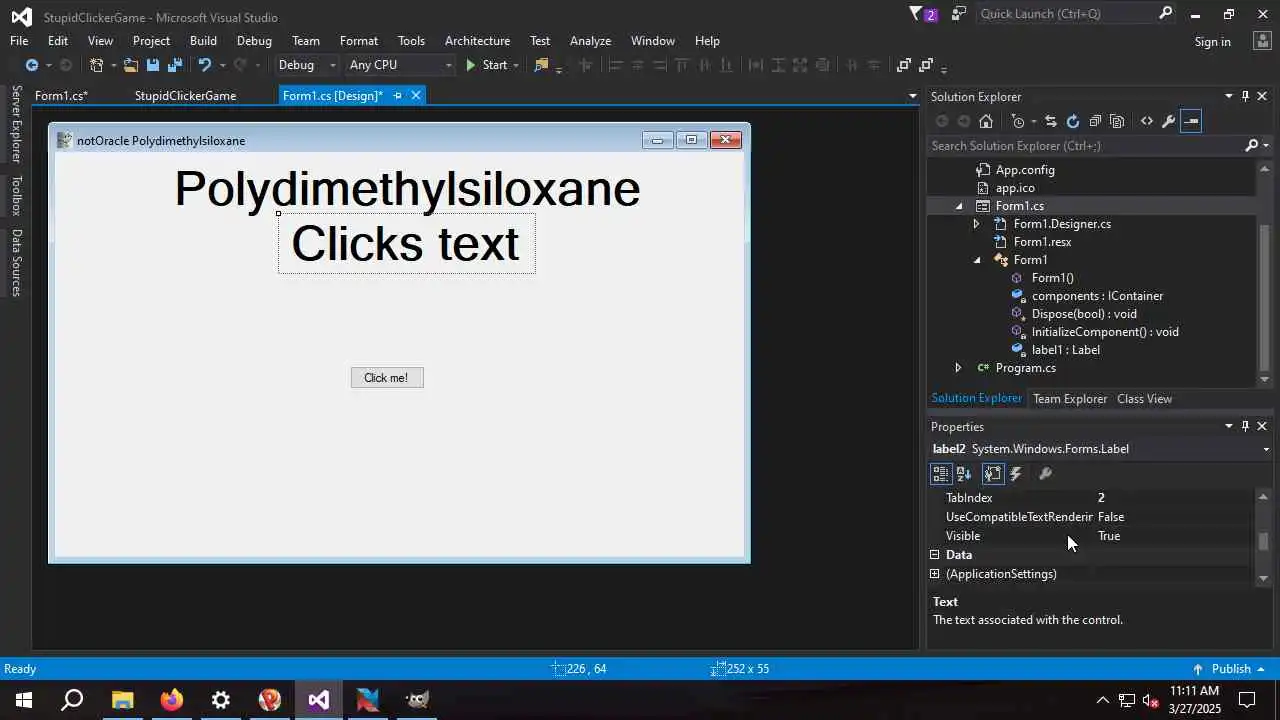Image resolution: width=1280 pixels, height=720 pixels.
Task: Refresh Solution Explorer with the circular arrow
Action: click(x=1073, y=121)
